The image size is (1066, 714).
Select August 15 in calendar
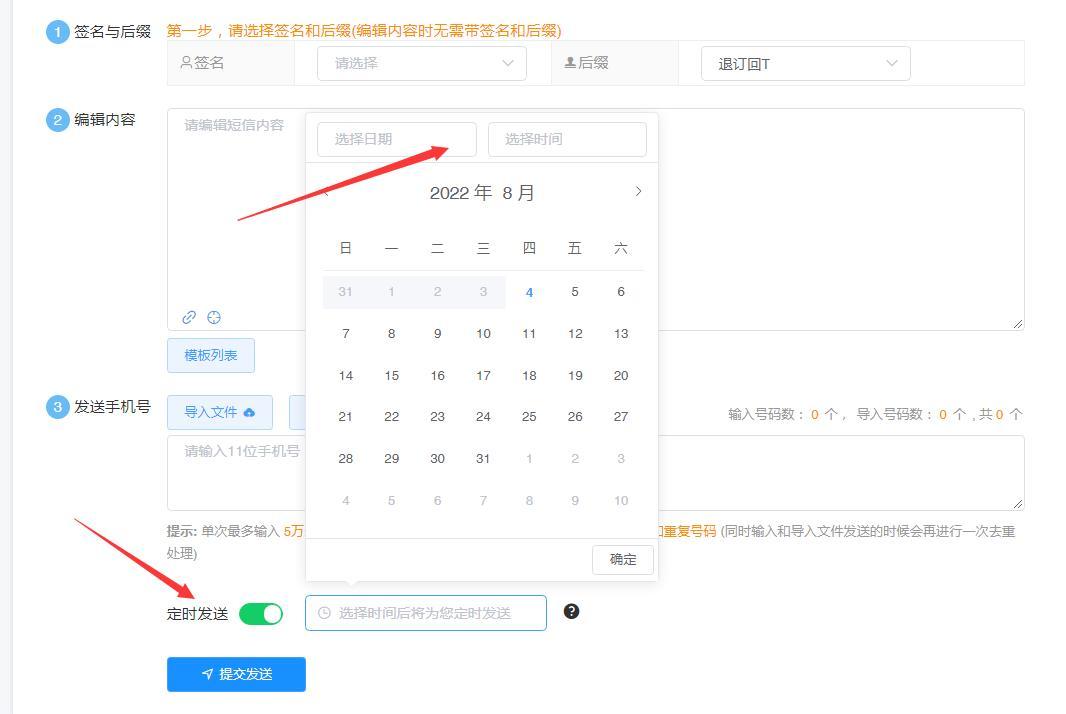coord(392,375)
